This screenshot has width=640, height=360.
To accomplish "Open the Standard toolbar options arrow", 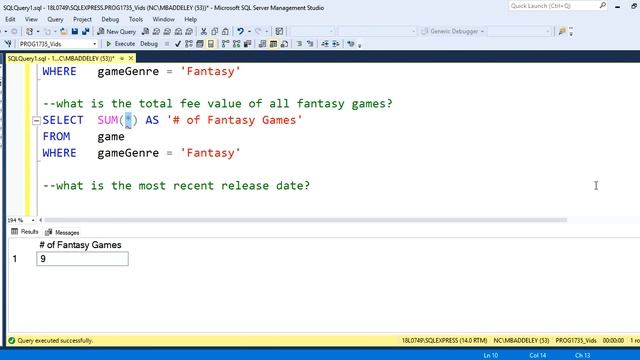I will tap(571, 31).
